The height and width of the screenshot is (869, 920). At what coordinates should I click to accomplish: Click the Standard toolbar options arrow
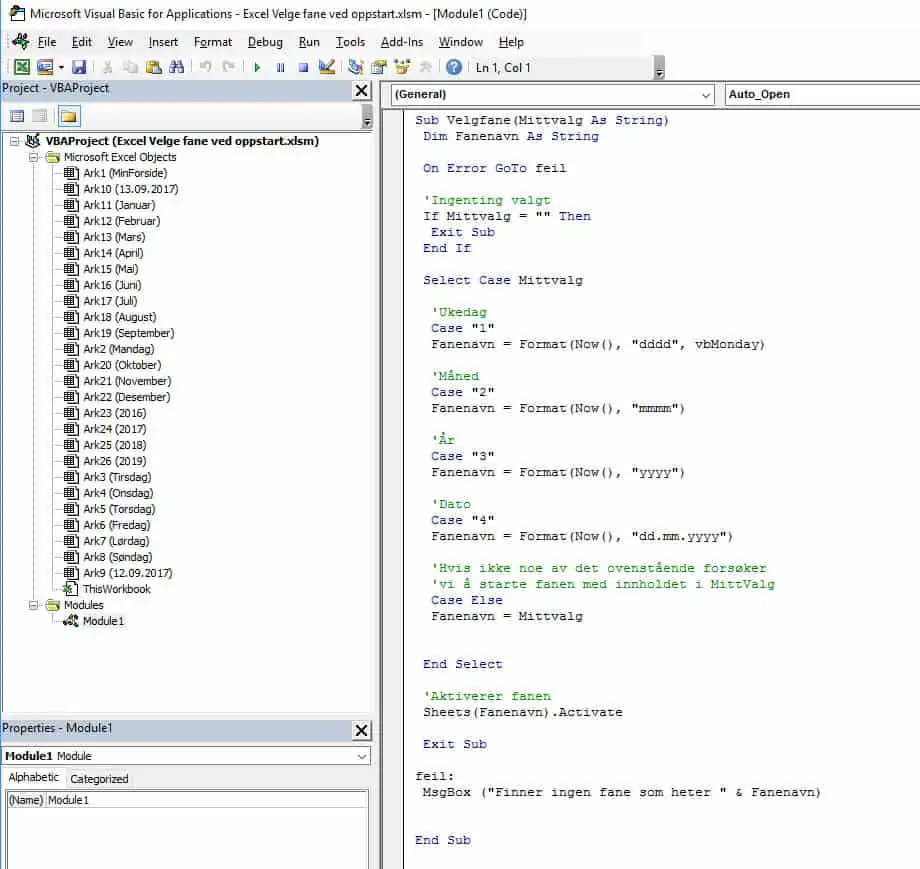pyautogui.click(x=659, y=68)
